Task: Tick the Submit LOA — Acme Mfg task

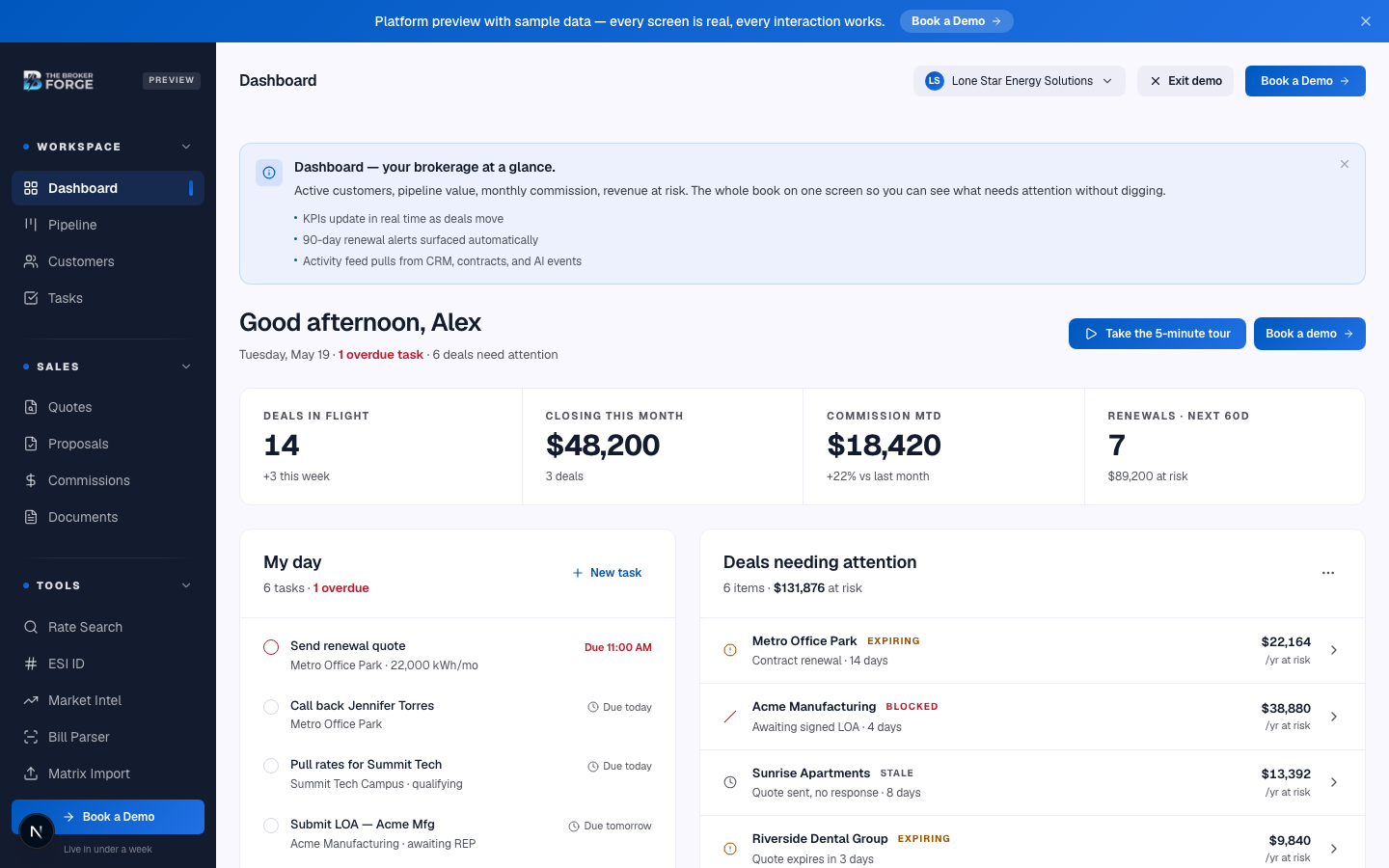Action: [271, 826]
